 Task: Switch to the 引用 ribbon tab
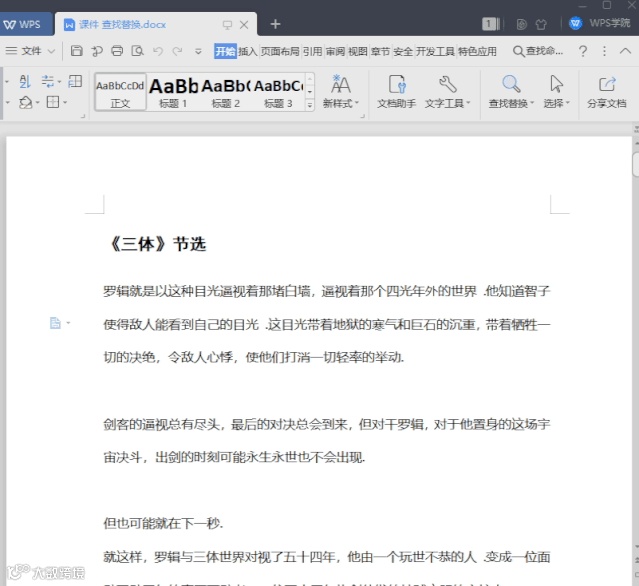point(312,51)
